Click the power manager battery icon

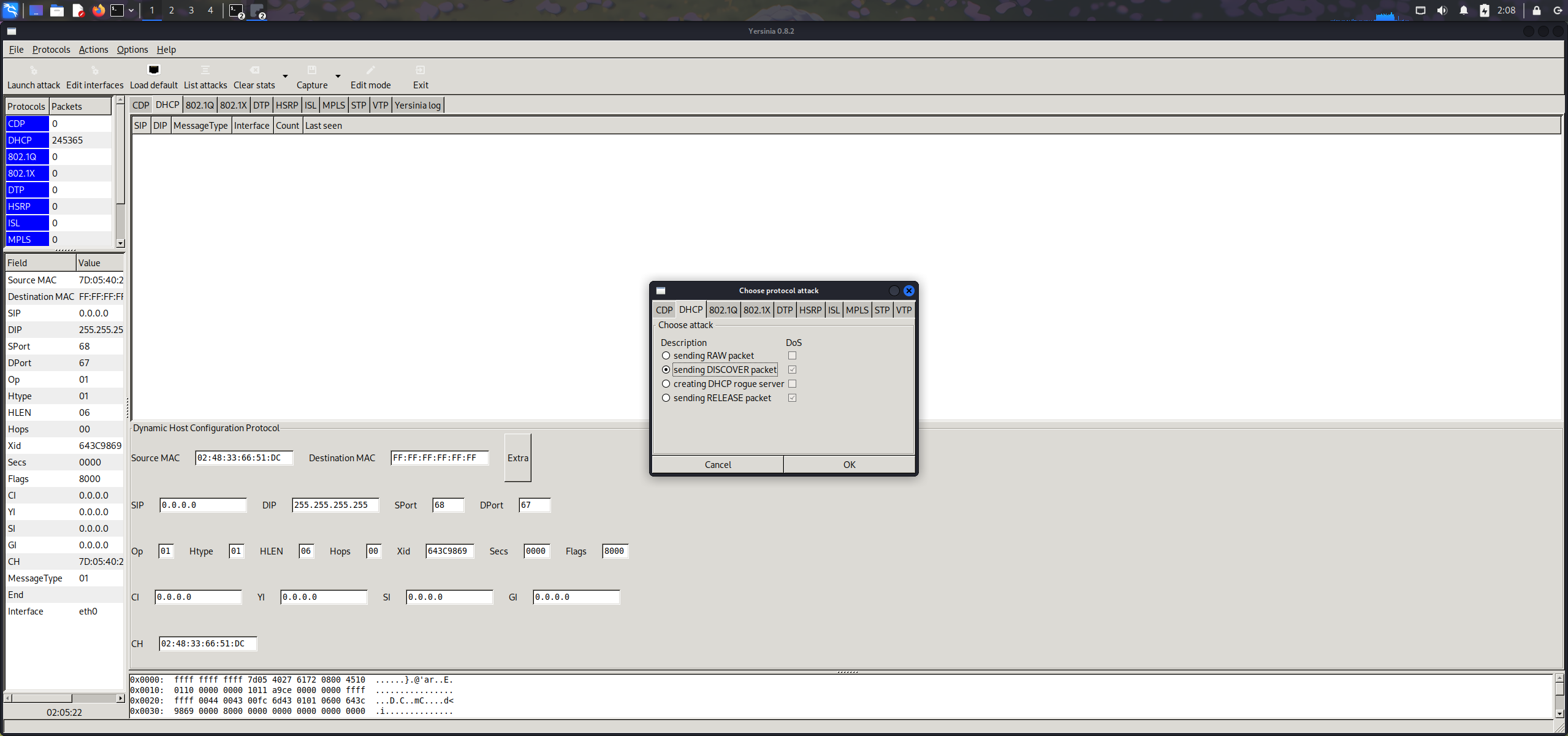(x=1485, y=10)
